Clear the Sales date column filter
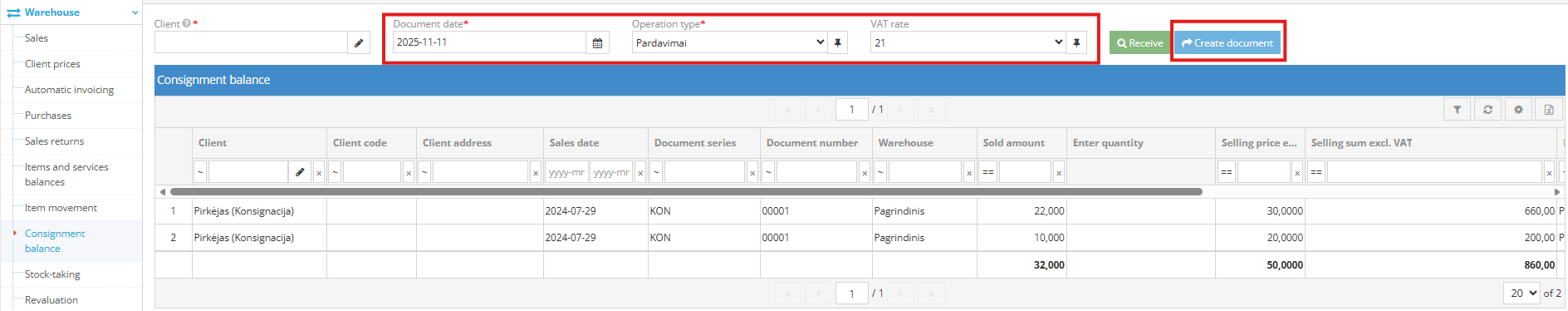Screen dimensions: 1568x311 tap(640, 173)
